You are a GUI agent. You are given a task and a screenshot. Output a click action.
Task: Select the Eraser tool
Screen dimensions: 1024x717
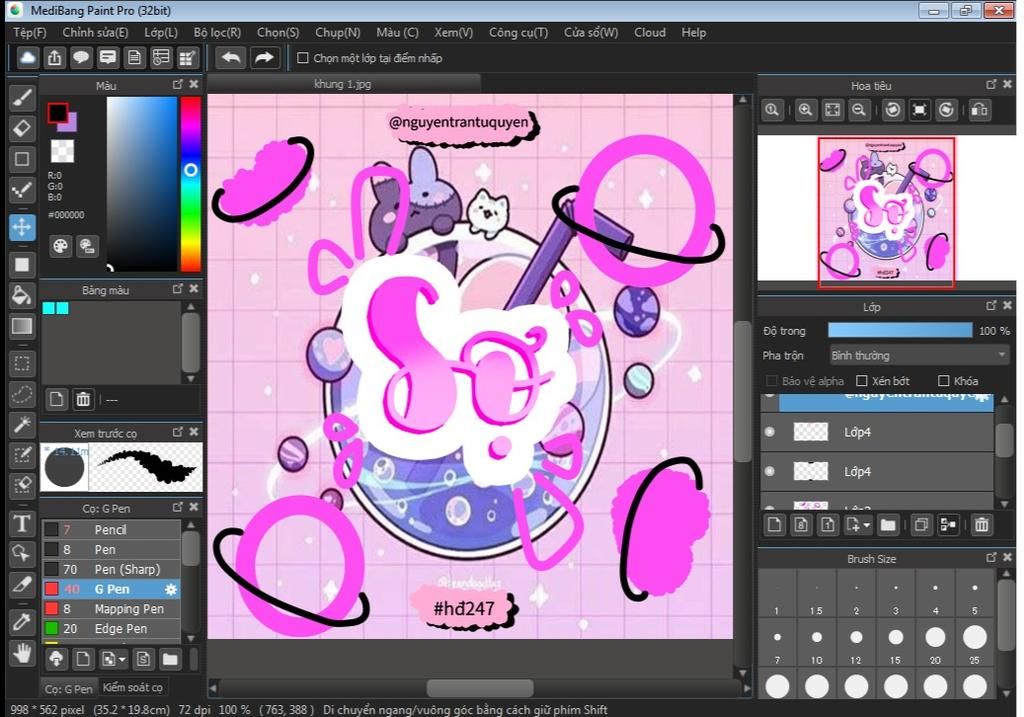click(x=22, y=129)
